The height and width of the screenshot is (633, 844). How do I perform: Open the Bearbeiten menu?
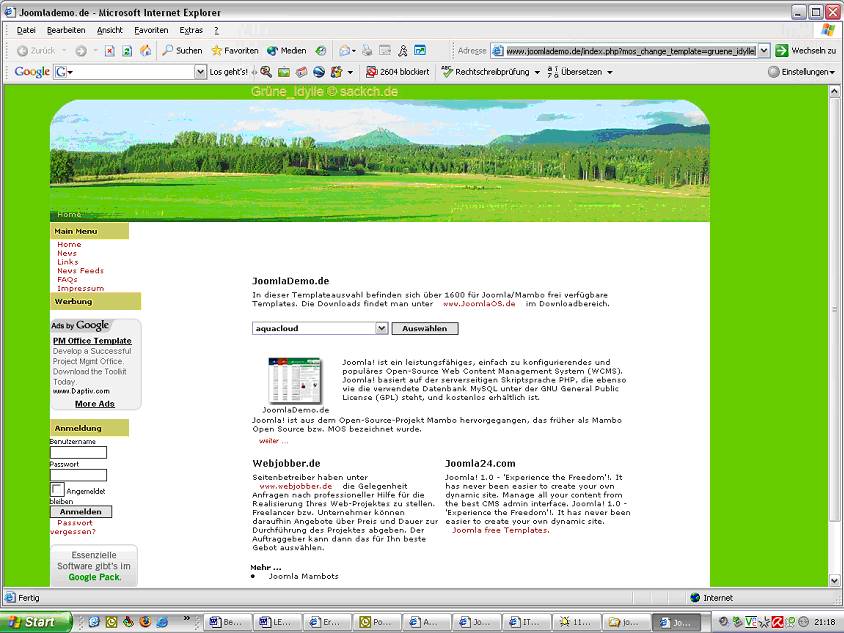66,30
